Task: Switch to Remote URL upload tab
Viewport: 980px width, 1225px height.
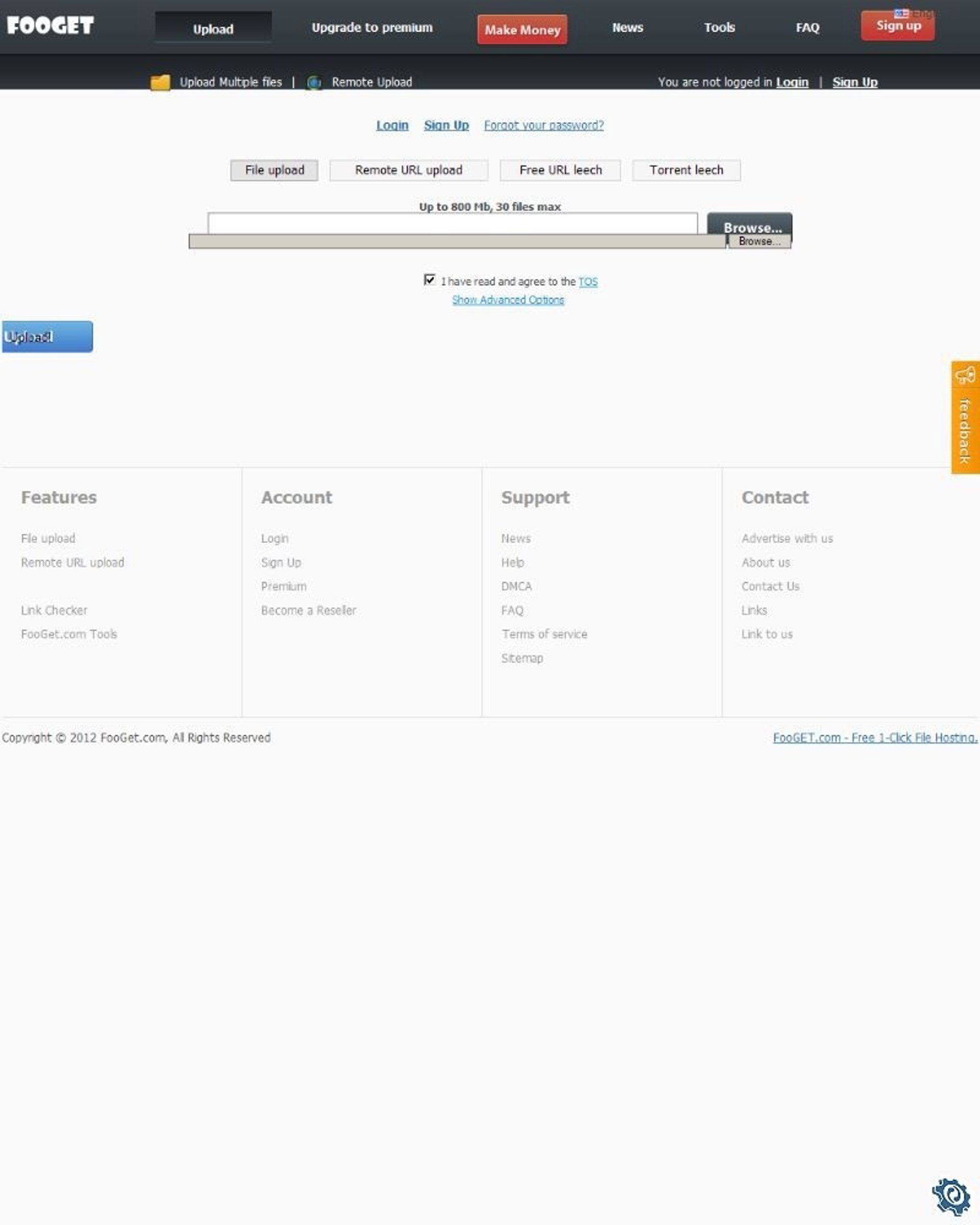Action: tap(408, 170)
